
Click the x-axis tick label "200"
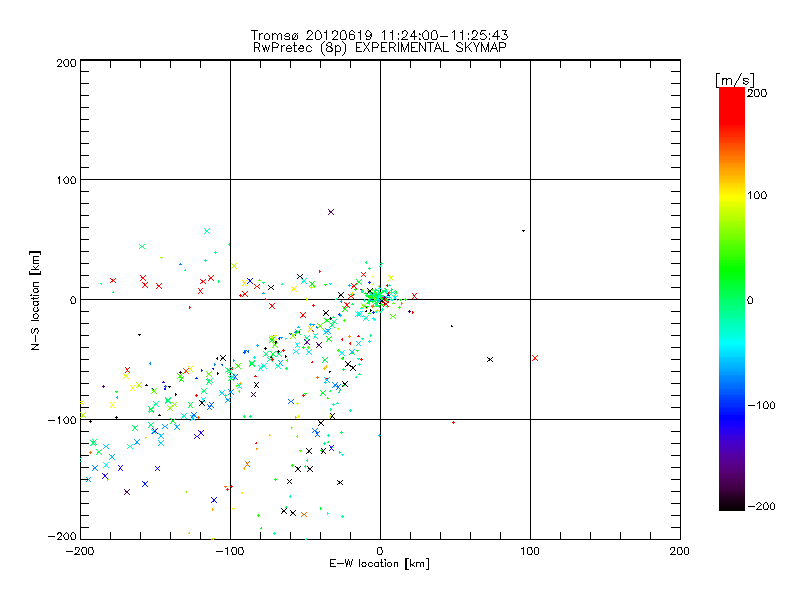[680, 552]
